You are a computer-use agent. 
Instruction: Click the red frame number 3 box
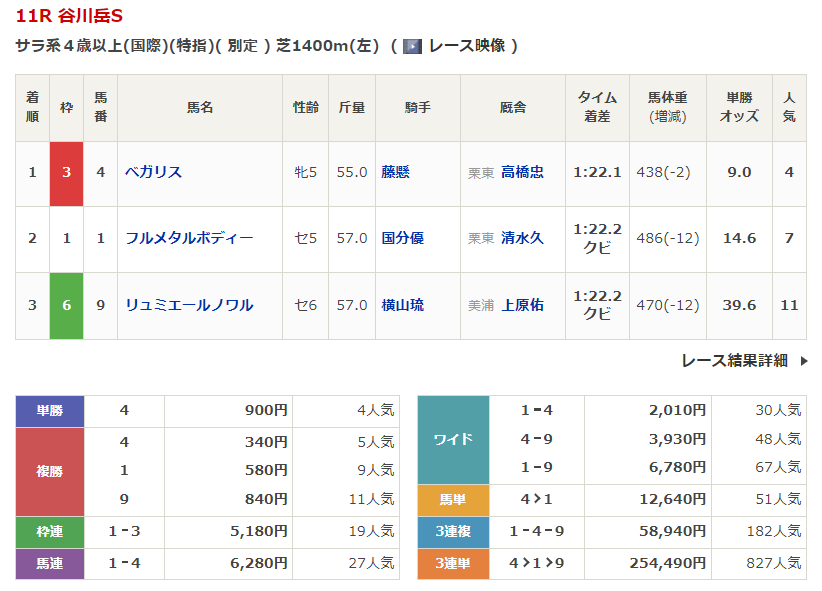[x=67, y=172]
